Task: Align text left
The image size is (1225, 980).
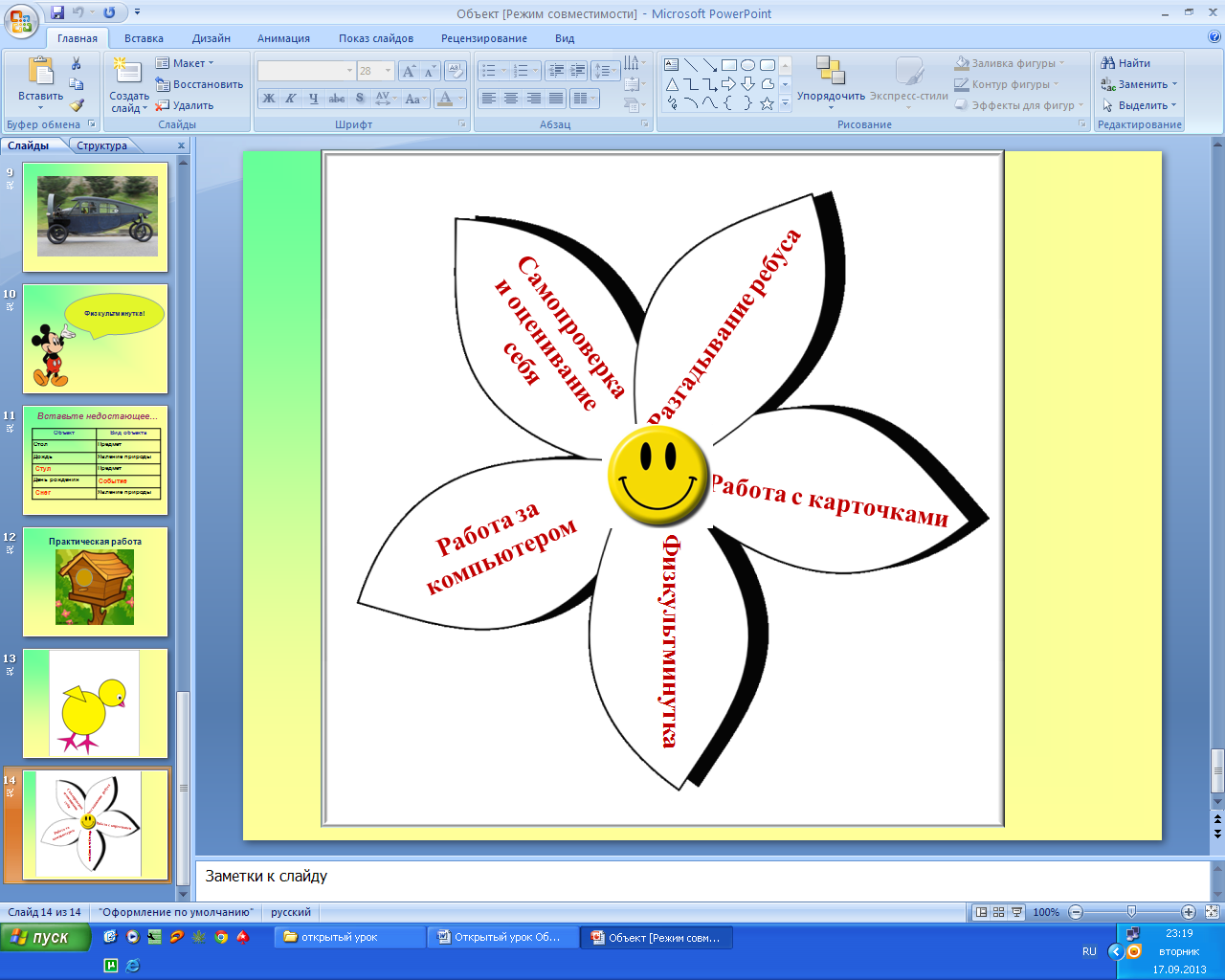Action: click(x=489, y=98)
